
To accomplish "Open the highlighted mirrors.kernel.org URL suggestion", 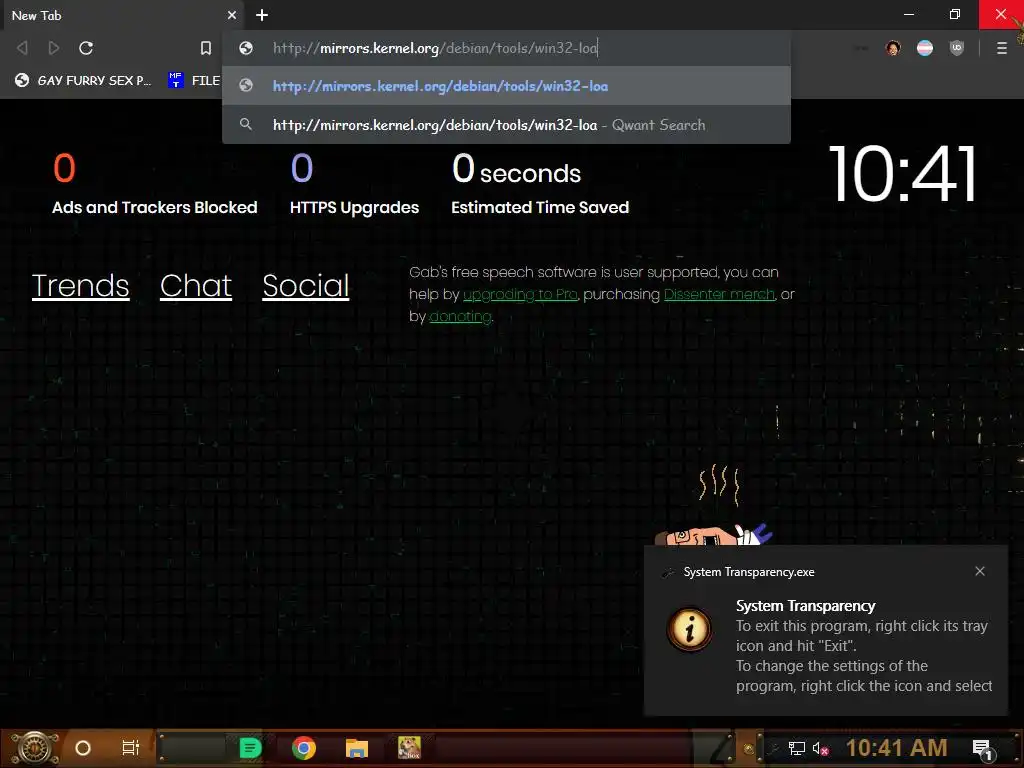I will [x=506, y=86].
